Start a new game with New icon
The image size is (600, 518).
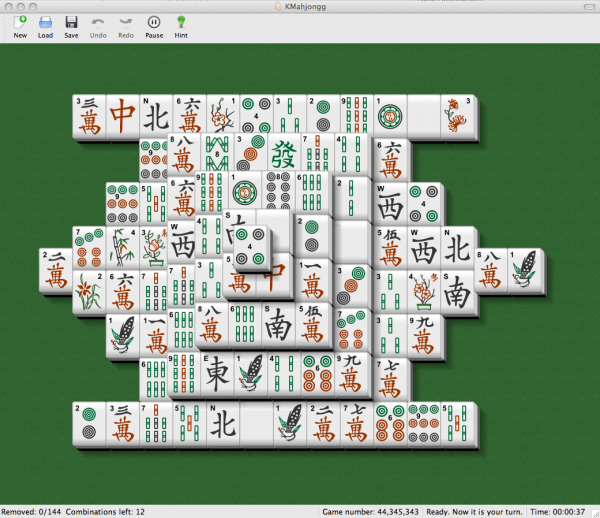20,27
